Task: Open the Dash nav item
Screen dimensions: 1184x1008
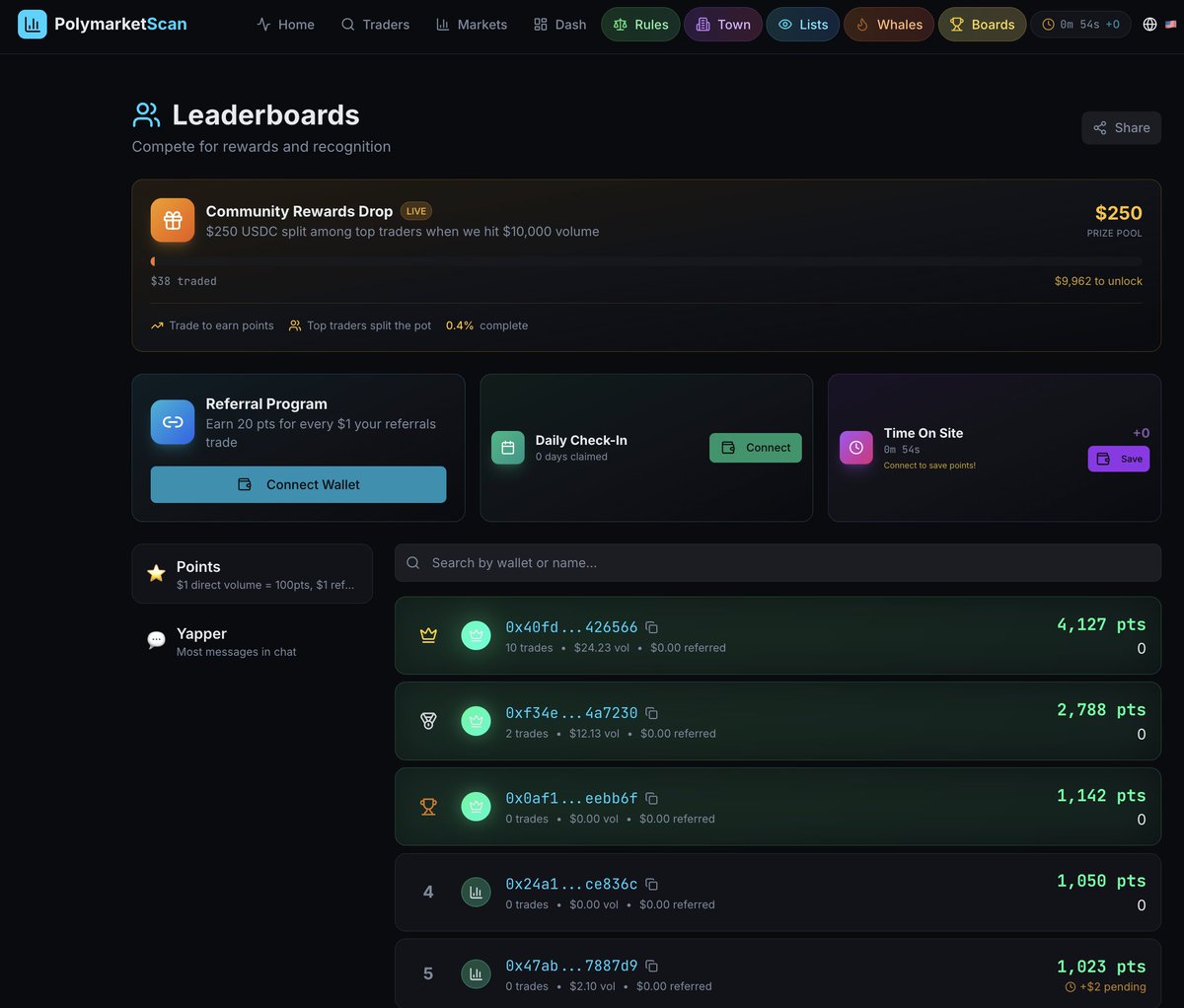Action: point(559,25)
